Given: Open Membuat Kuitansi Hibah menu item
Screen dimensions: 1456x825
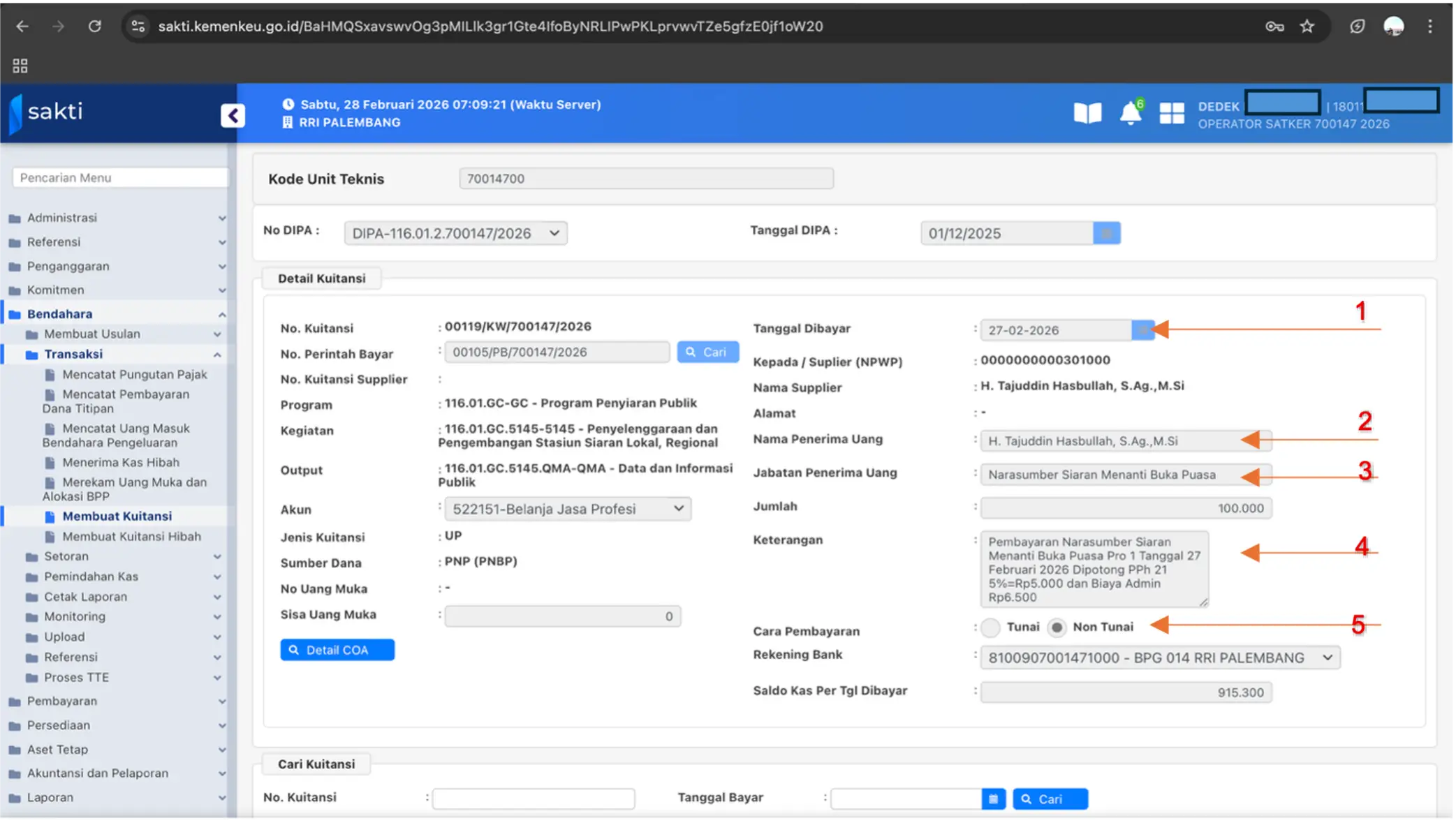Looking at the screenshot, I should point(131,536).
